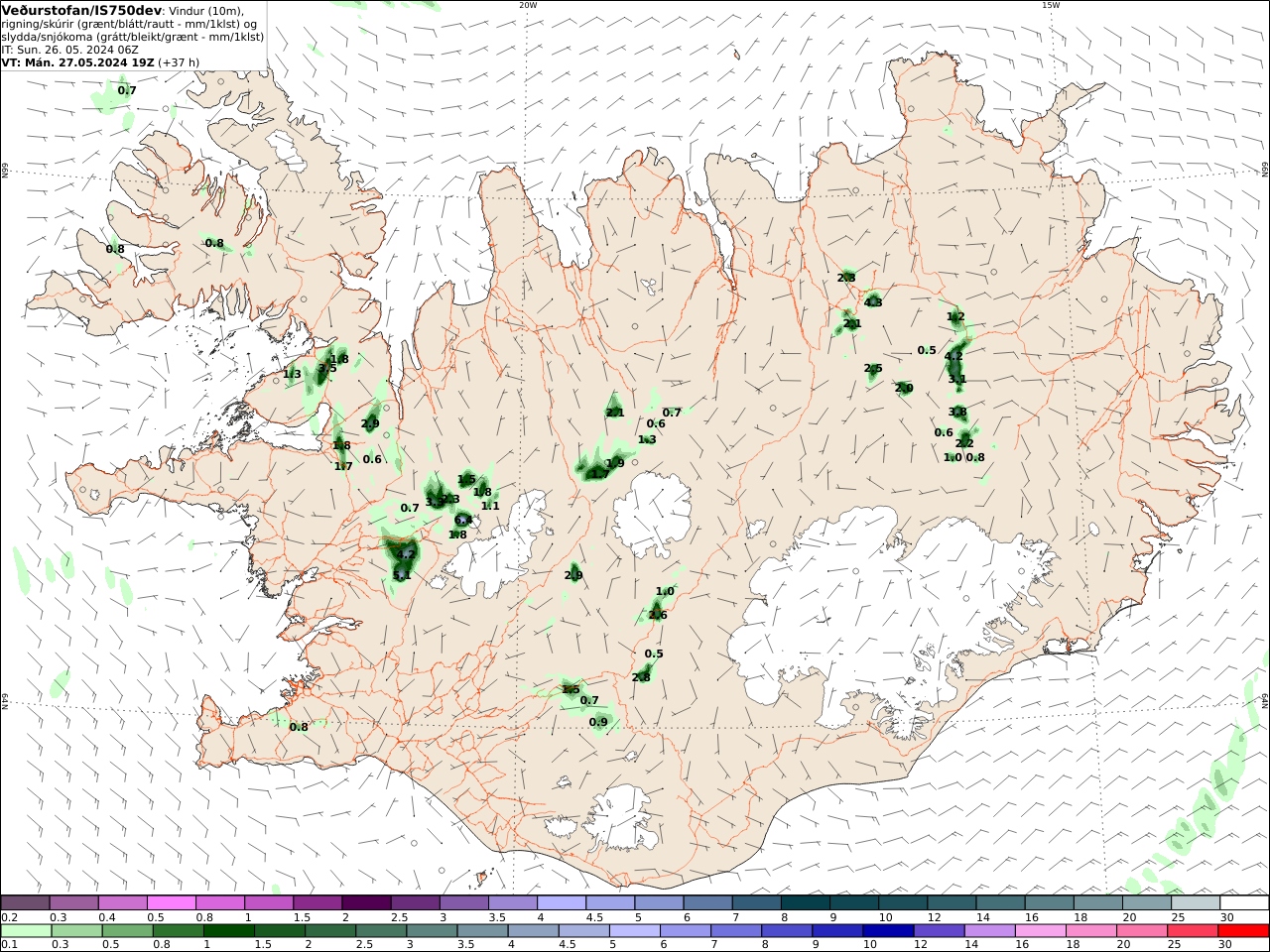
Task: Select the light lavender swatch between 4 and 4.5, top row
Action: tap(561, 902)
